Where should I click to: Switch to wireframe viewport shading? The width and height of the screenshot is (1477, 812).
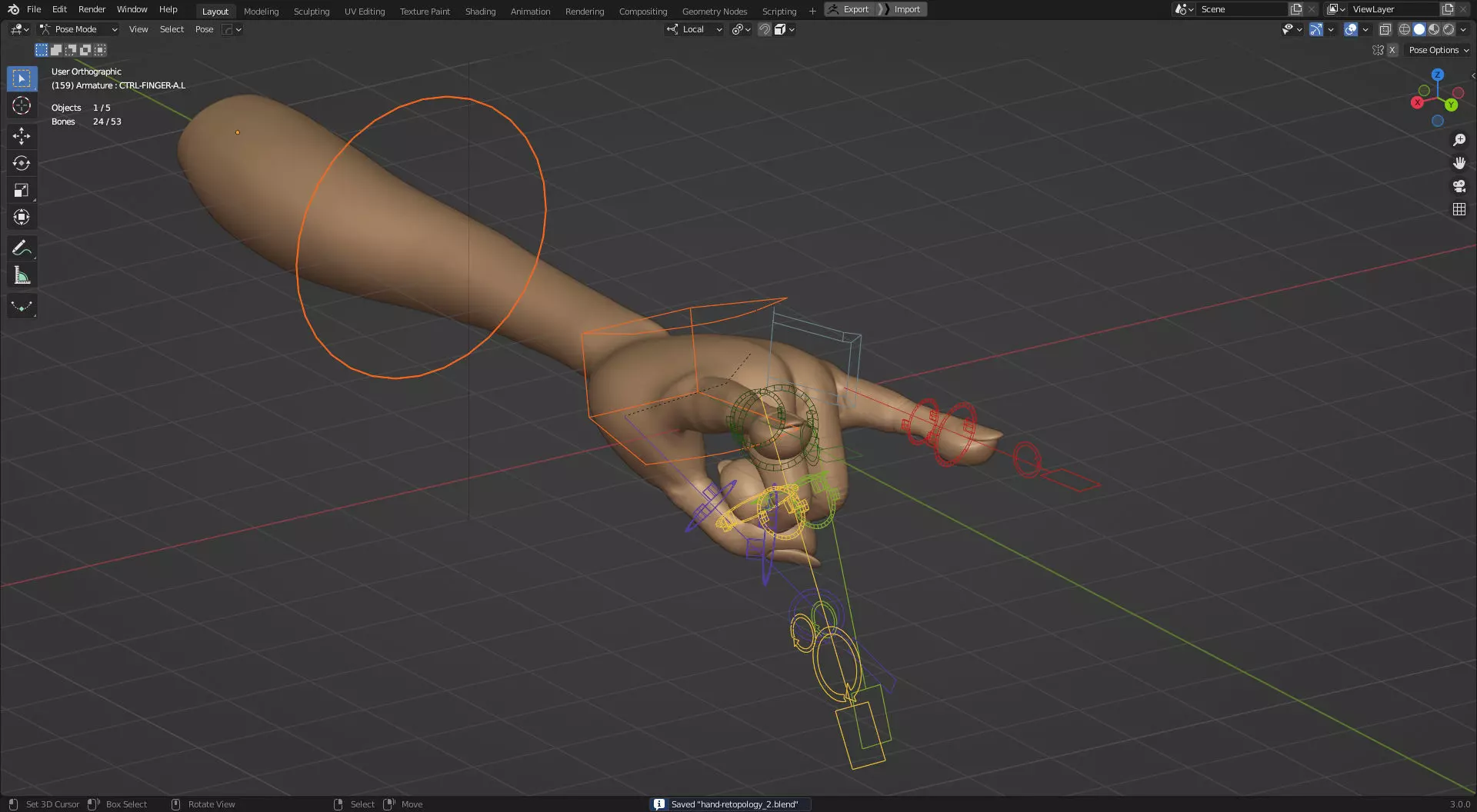pos(1405,29)
